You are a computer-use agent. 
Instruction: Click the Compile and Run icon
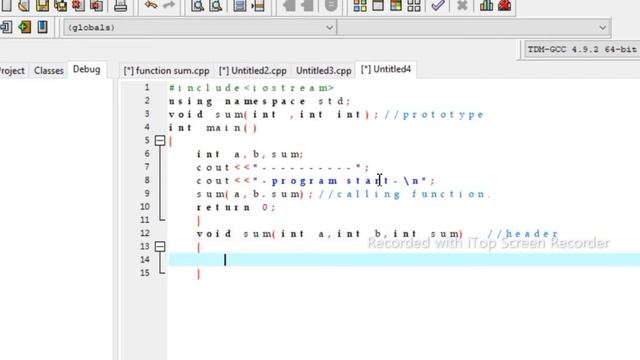[396, 5]
